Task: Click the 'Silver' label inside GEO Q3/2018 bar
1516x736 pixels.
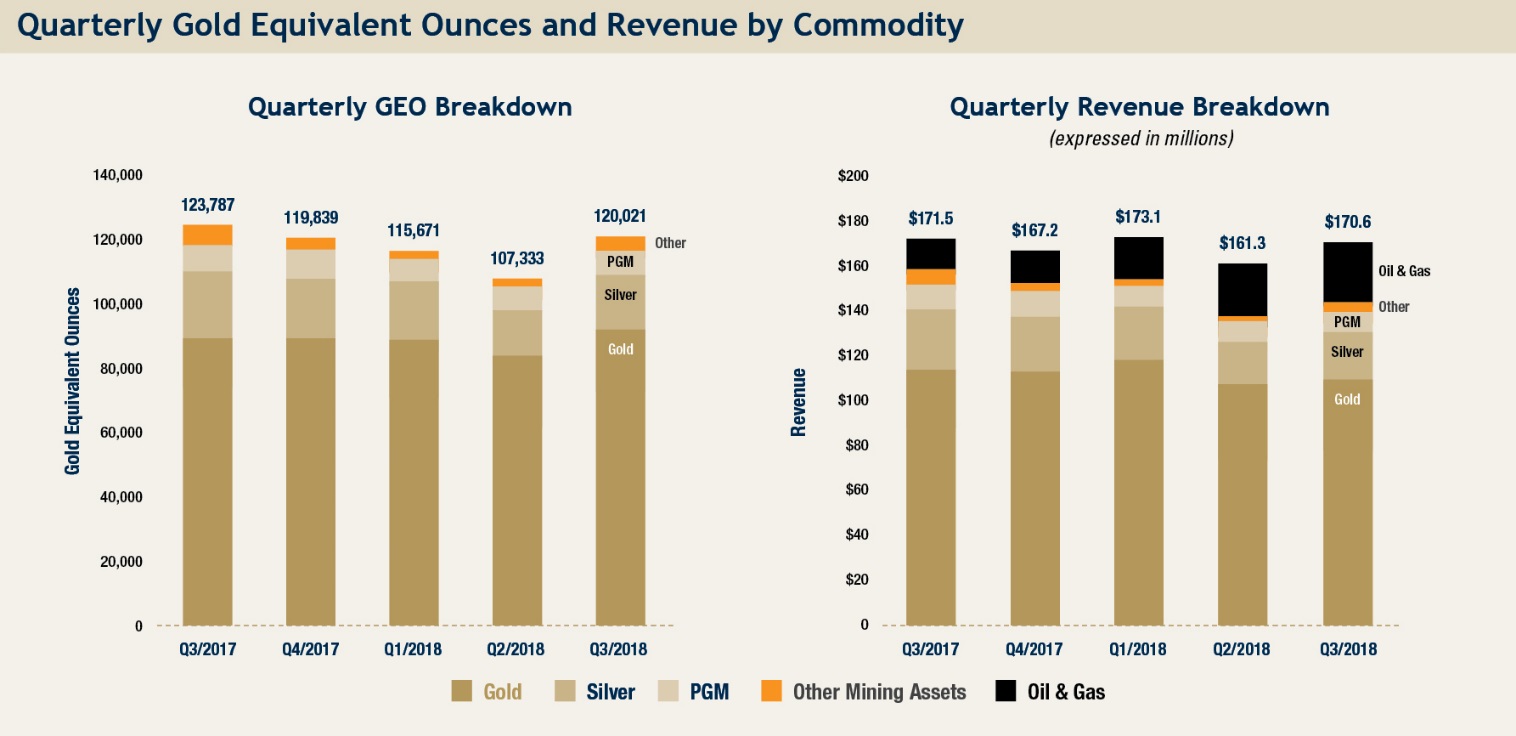Action: pos(621,295)
